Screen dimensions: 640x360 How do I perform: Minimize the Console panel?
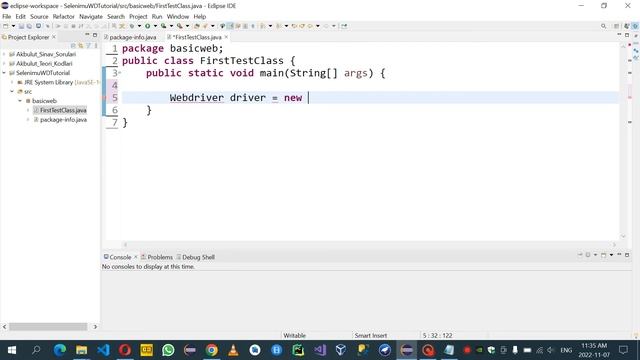pyautogui.click(x=619, y=255)
